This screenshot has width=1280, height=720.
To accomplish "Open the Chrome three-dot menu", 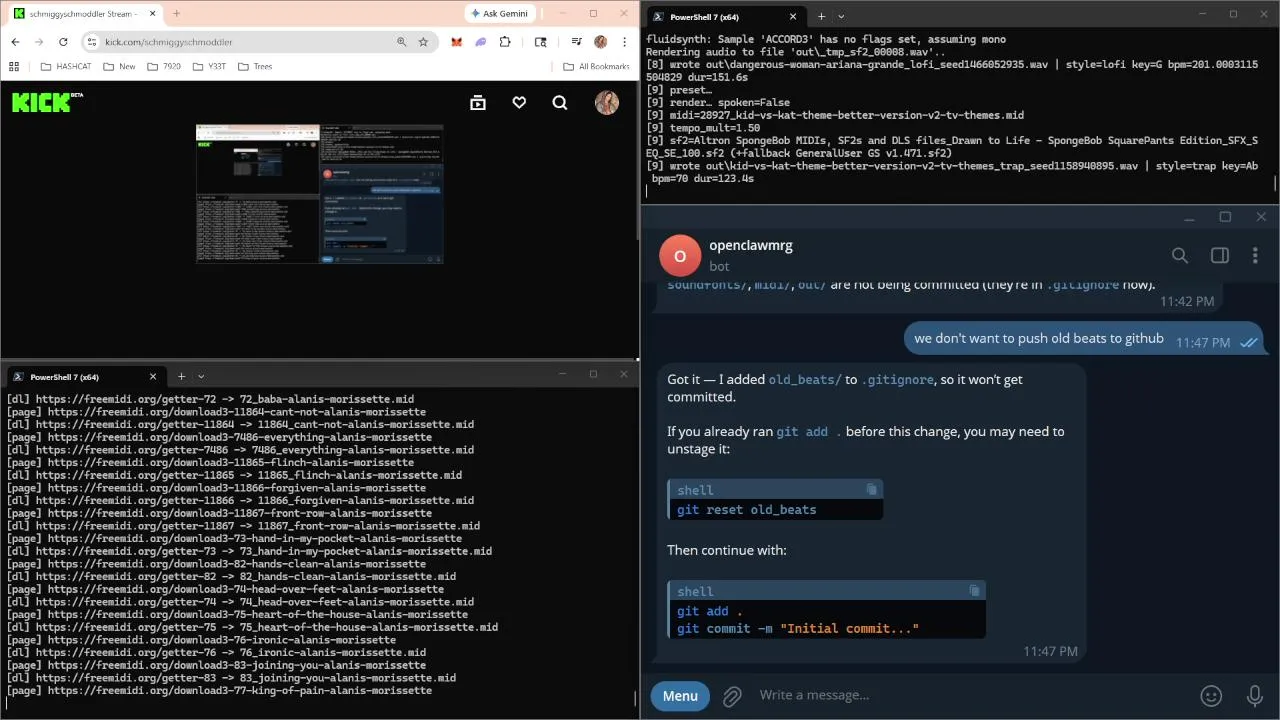I will (625, 42).
